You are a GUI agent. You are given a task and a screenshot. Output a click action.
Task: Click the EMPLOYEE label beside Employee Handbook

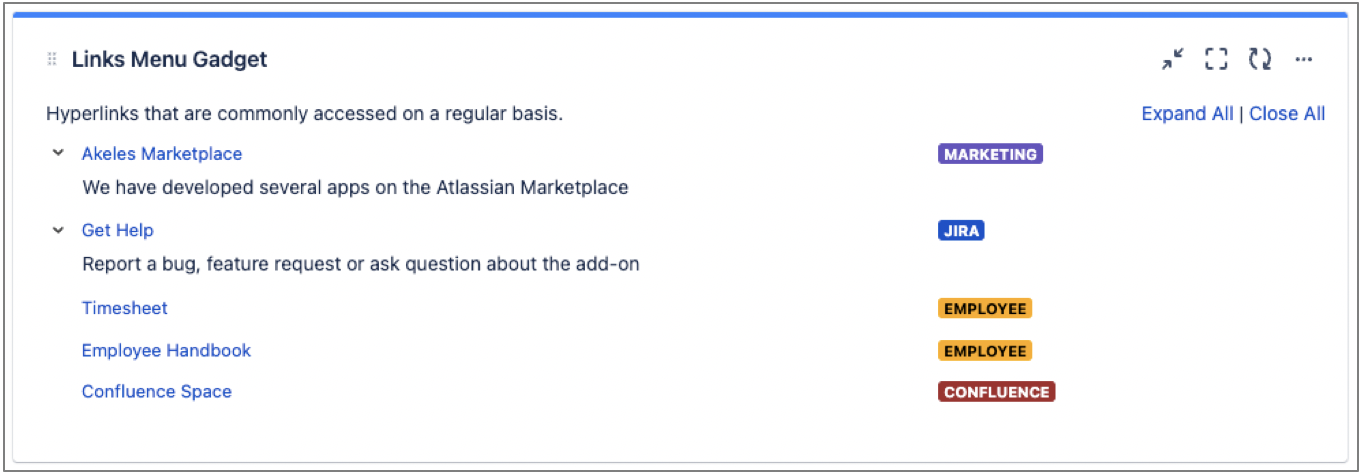click(x=985, y=351)
